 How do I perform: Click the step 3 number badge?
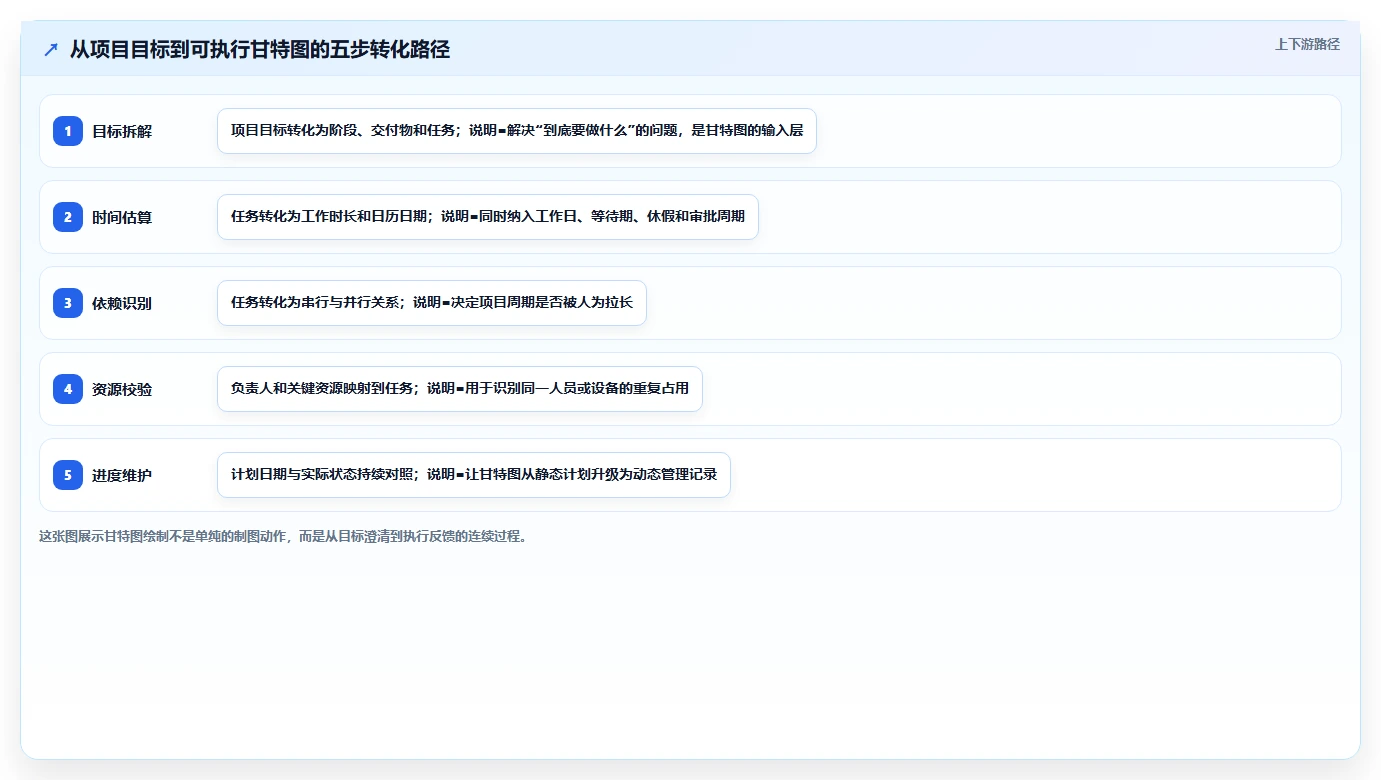click(68, 303)
